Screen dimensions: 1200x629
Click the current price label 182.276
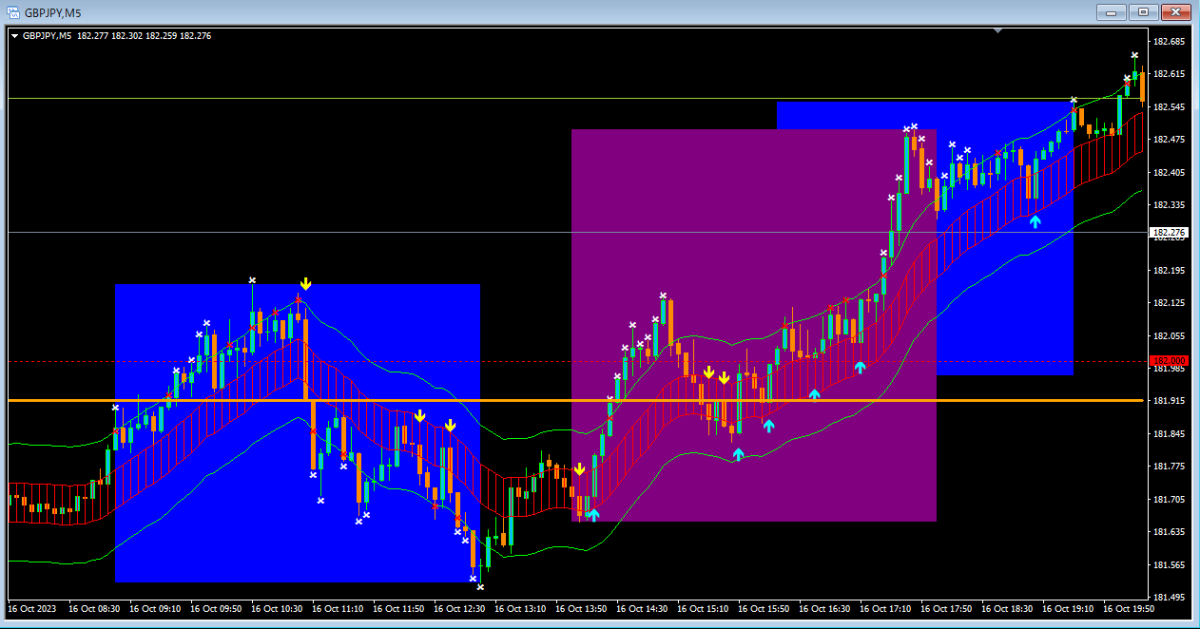click(x=1168, y=233)
